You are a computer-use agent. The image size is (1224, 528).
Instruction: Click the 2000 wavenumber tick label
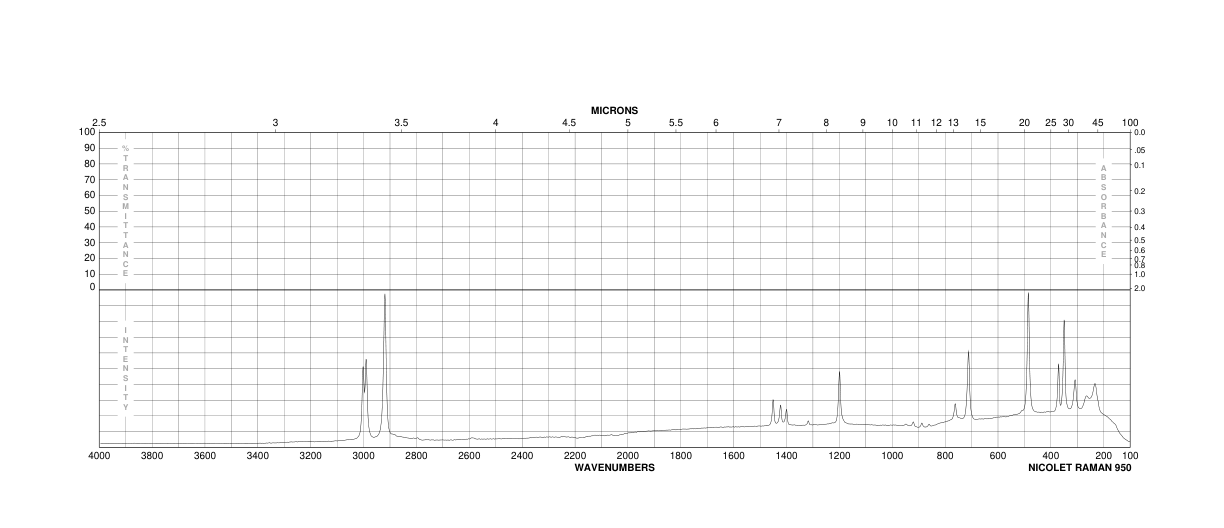click(x=628, y=456)
